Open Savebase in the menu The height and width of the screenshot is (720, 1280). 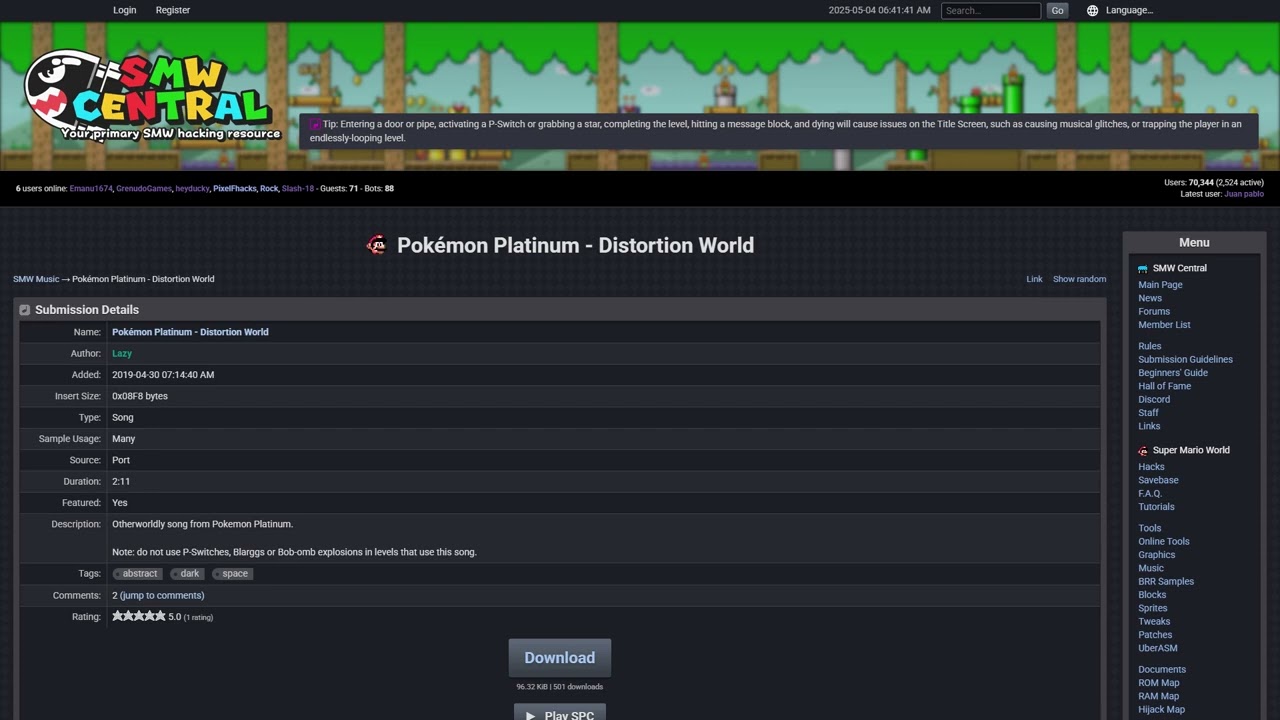(1158, 480)
